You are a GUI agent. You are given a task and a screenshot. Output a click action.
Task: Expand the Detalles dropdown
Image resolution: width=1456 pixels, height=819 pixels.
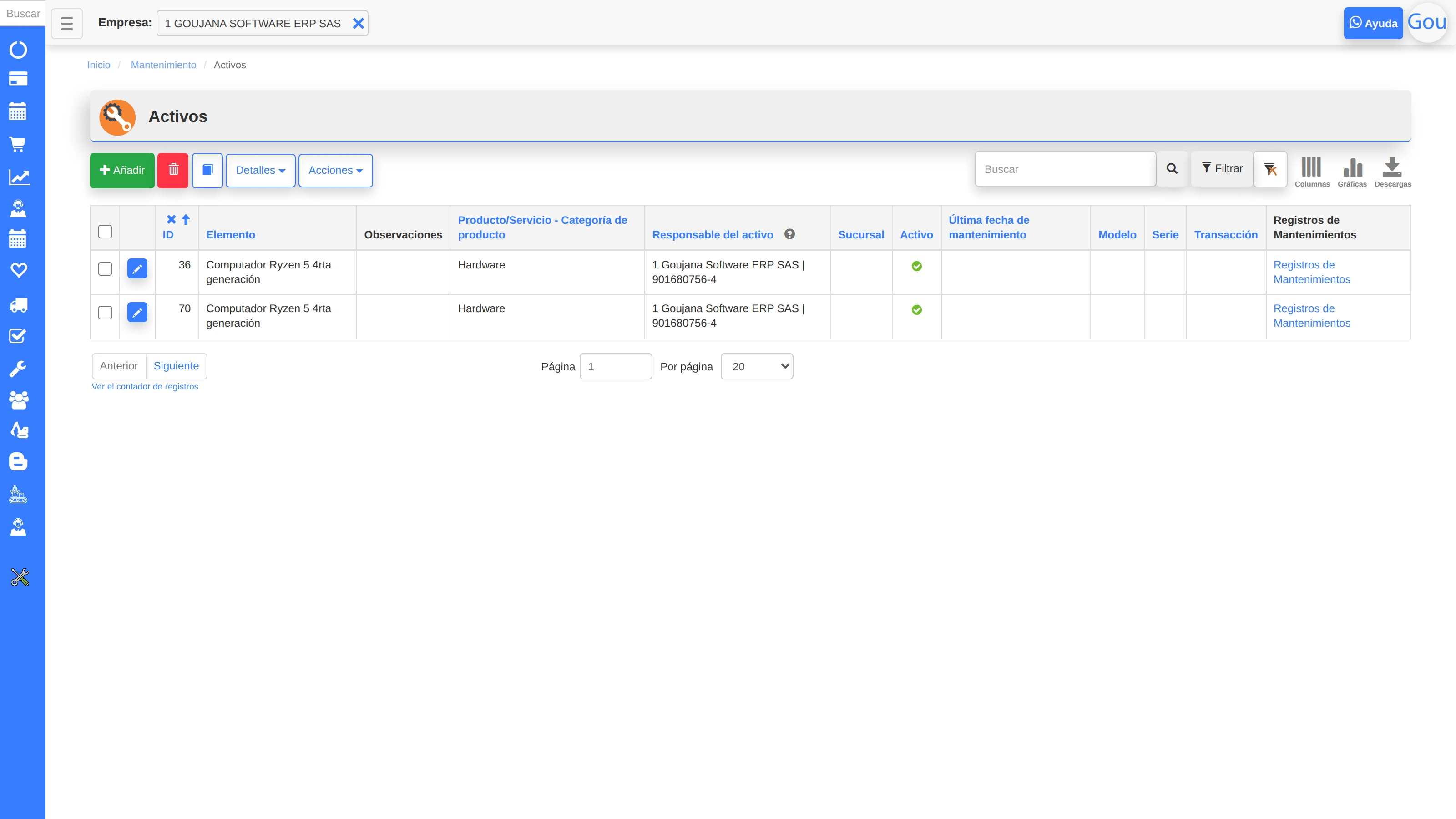(261, 171)
